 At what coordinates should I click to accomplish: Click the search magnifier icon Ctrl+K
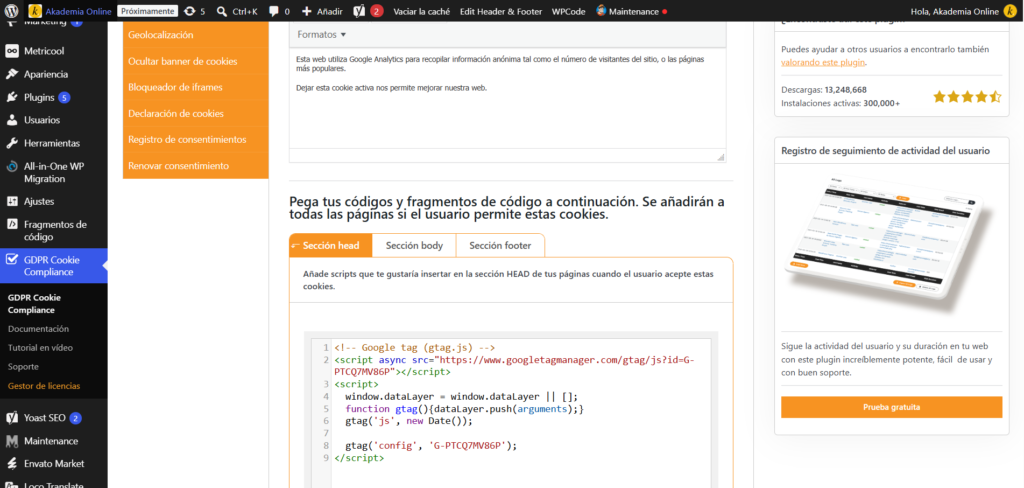click(x=221, y=11)
